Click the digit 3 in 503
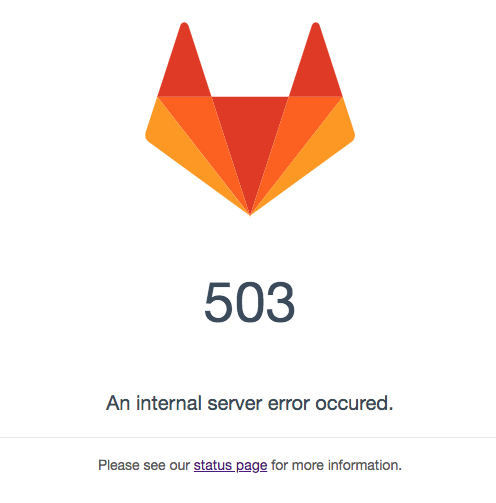This screenshot has height=503, width=496. coord(281,302)
